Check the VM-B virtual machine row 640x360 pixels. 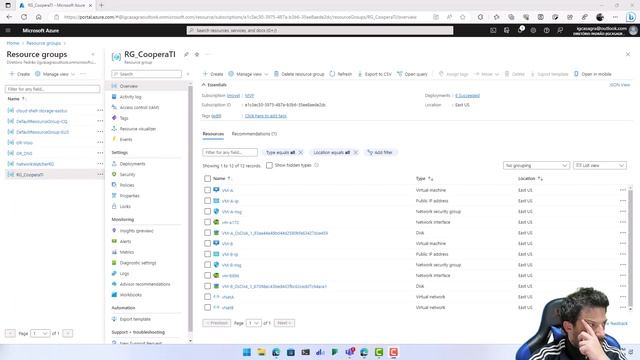pyautogui.click(x=207, y=243)
